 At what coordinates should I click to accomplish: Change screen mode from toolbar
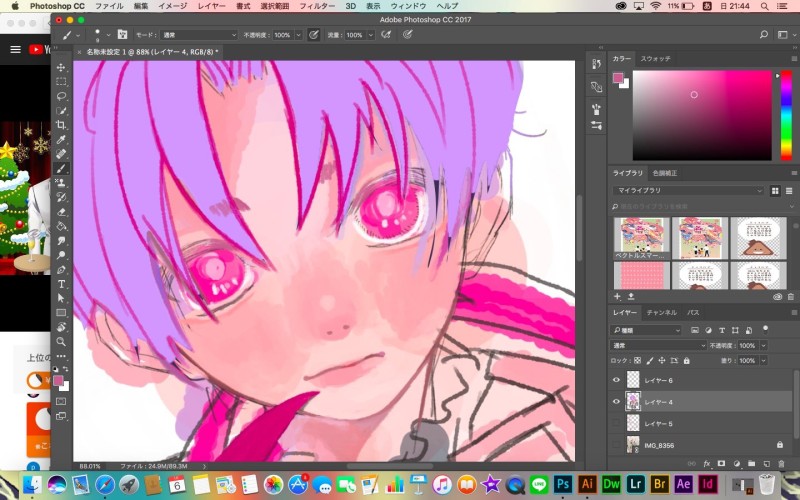[x=61, y=416]
